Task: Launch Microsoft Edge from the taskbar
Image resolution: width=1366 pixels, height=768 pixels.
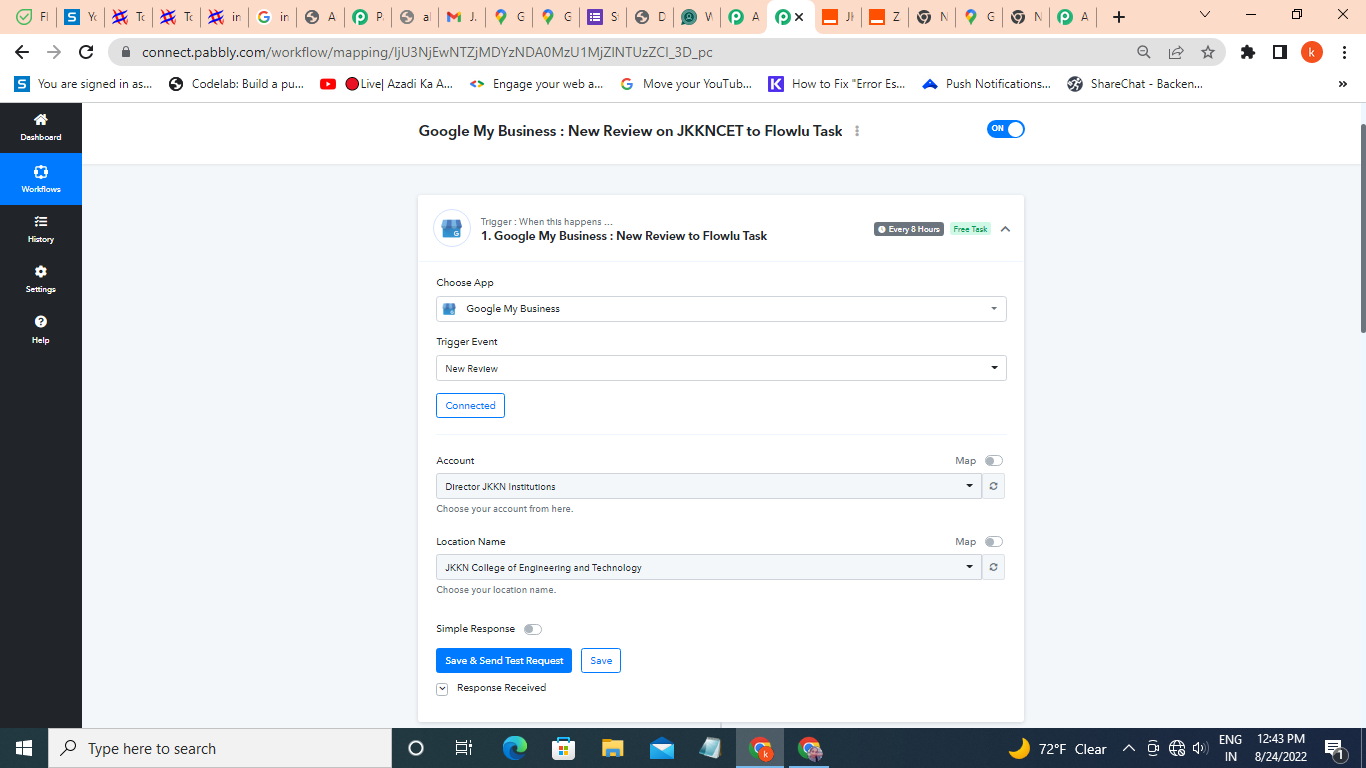Action: 515,748
